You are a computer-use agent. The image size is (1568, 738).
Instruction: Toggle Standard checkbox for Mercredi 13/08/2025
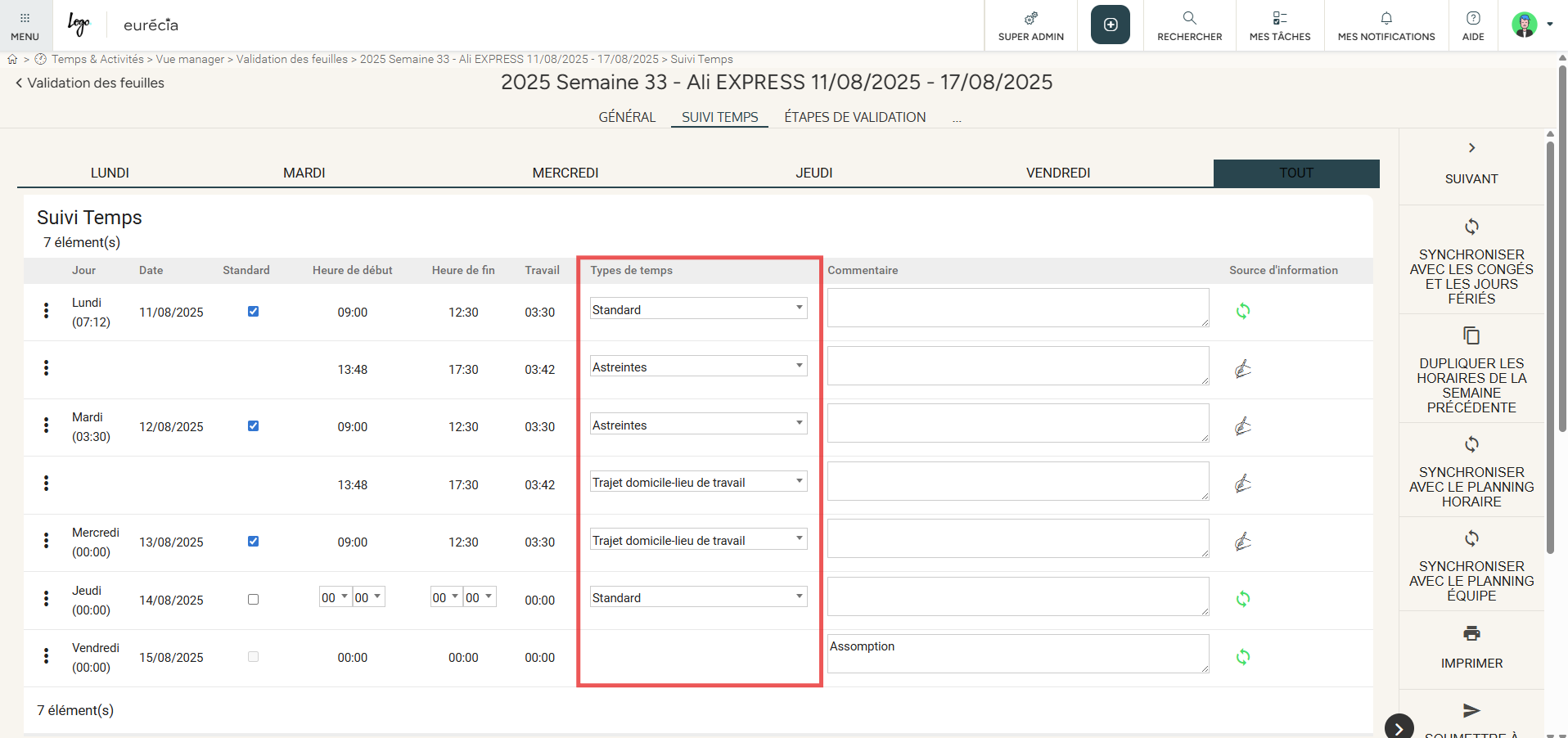coord(253,541)
